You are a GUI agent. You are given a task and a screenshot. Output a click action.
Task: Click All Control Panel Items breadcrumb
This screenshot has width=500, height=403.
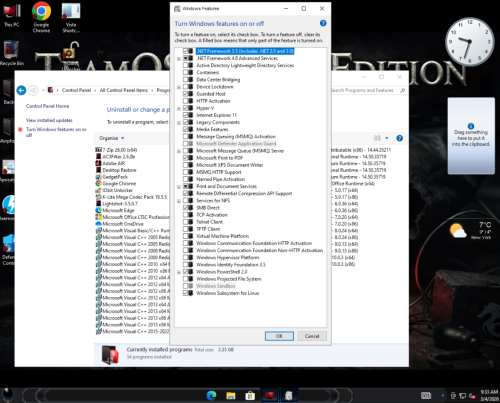tap(124, 90)
